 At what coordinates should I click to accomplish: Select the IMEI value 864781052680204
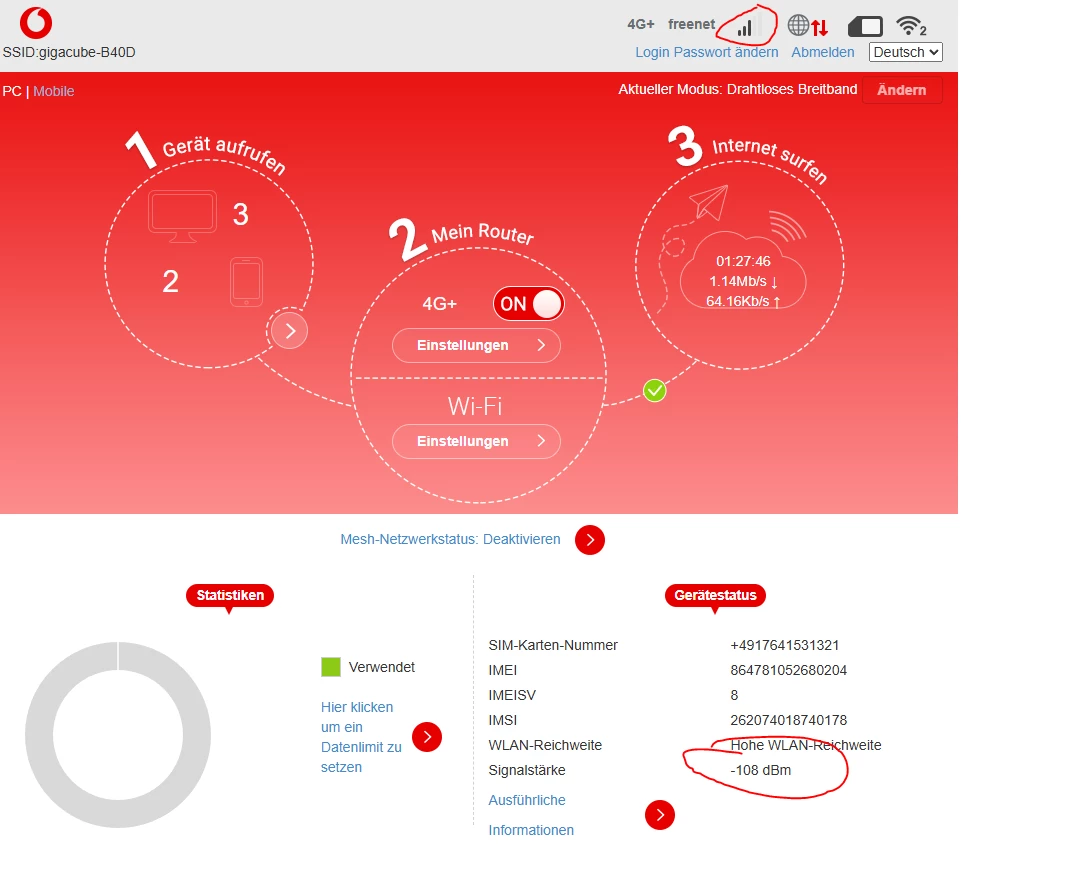pyautogui.click(x=788, y=670)
